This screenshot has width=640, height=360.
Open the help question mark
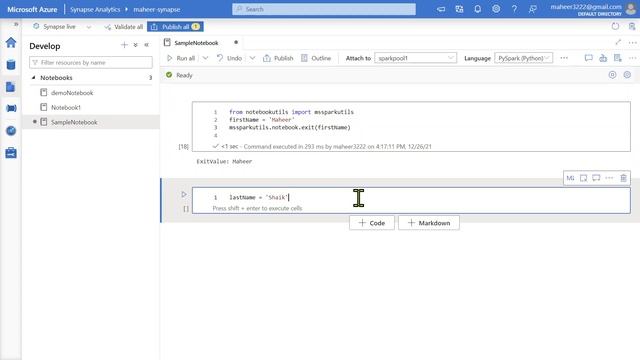[514, 9]
